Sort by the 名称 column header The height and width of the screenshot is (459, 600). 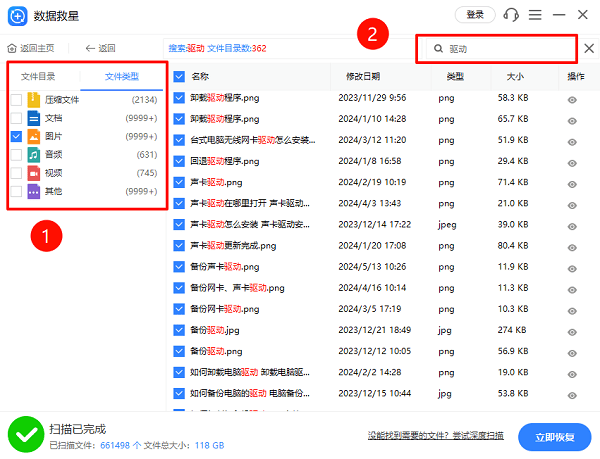click(200, 76)
